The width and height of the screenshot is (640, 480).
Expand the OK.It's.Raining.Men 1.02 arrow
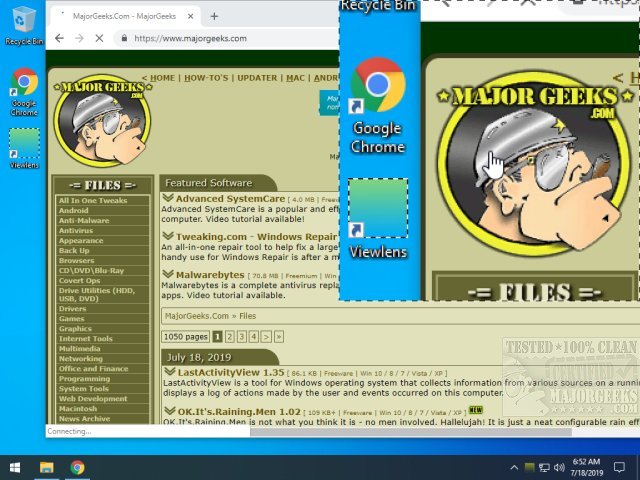click(169, 411)
